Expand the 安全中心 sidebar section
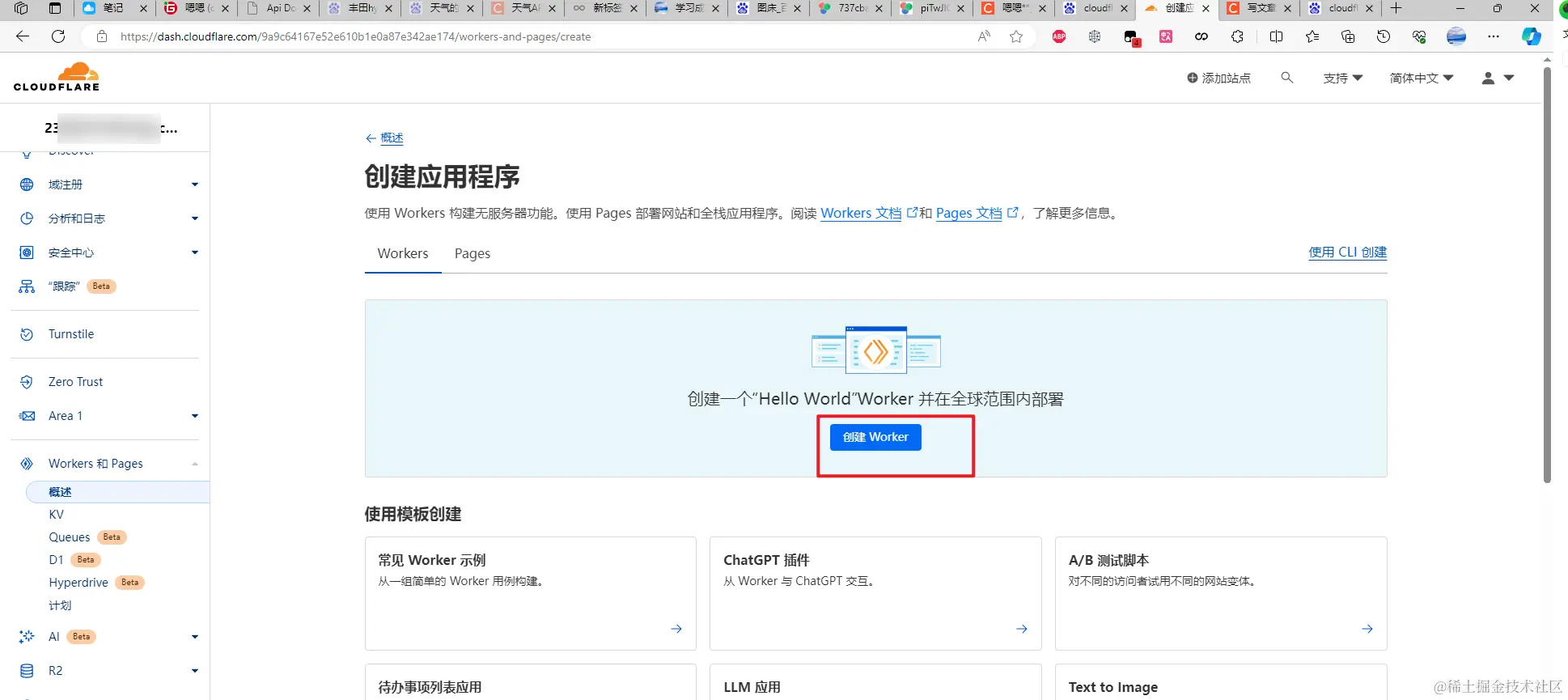Image resolution: width=1568 pixels, height=700 pixels. pos(195,252)
